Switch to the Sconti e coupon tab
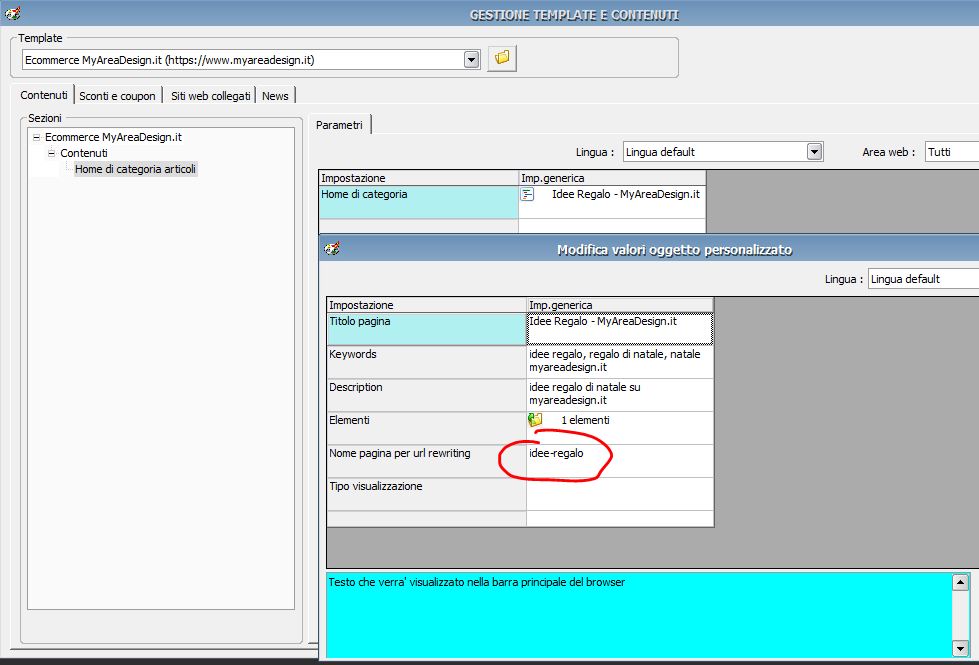Viewport: 979px width, 665px height. (117, 96)
